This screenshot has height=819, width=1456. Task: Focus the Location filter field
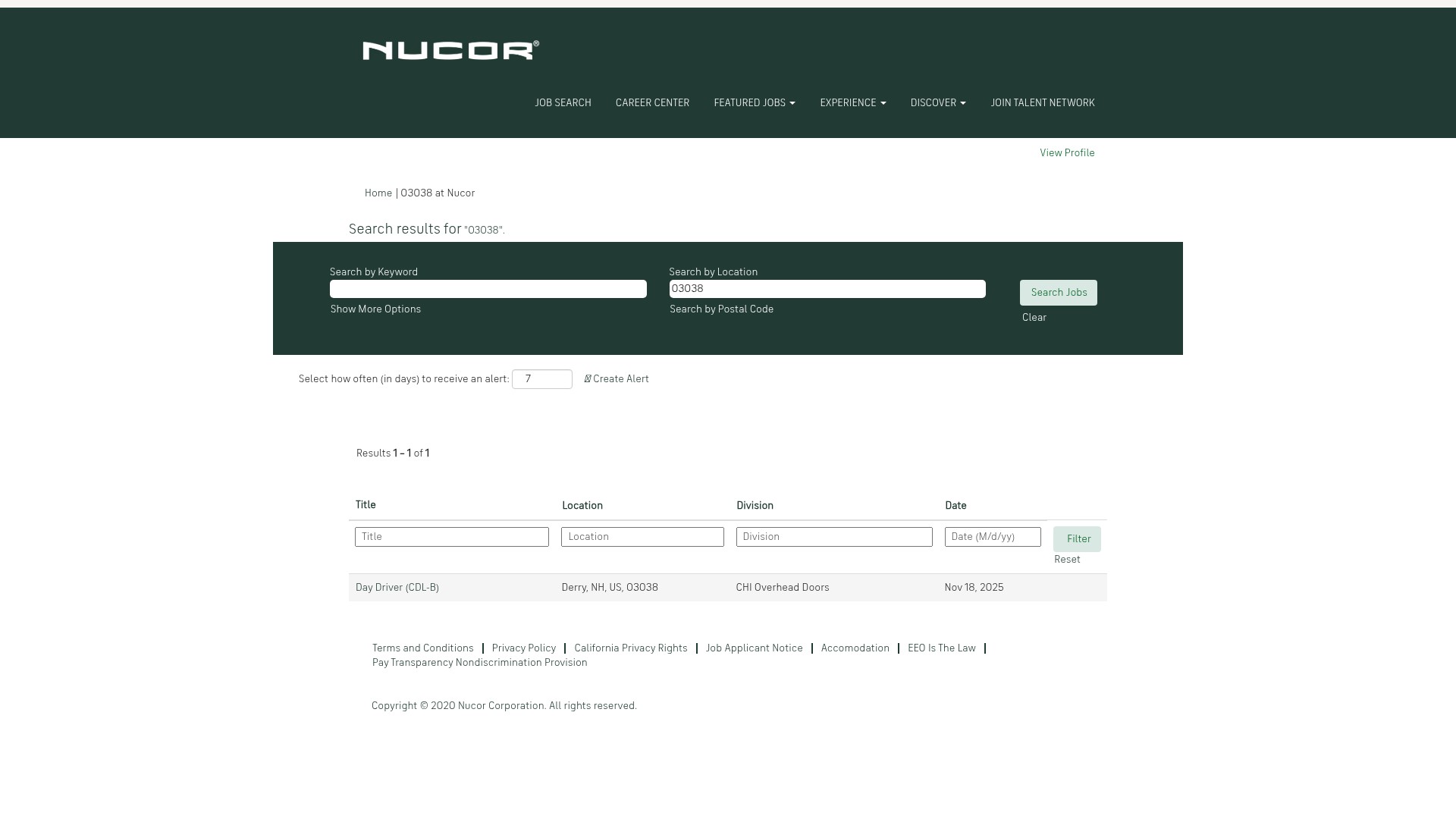642,537
